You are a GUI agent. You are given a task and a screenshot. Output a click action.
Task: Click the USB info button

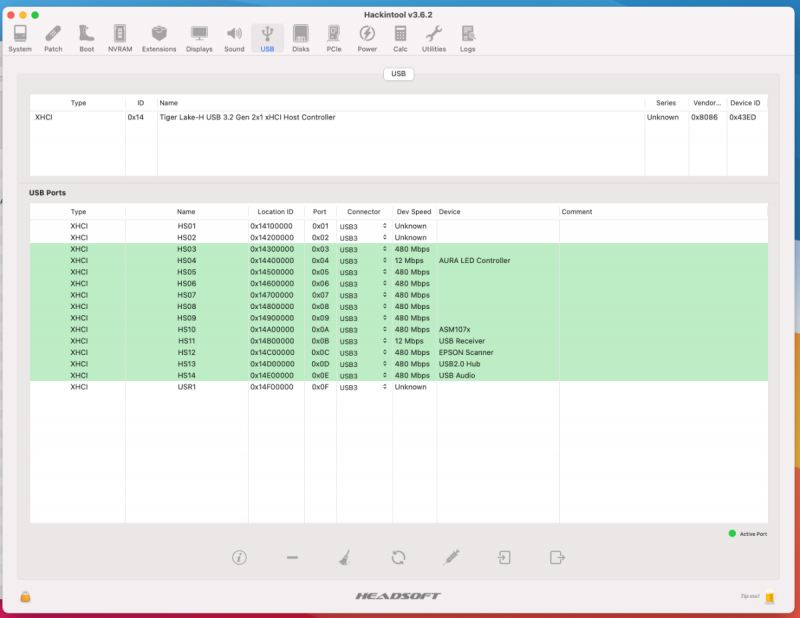coord(239,557)
